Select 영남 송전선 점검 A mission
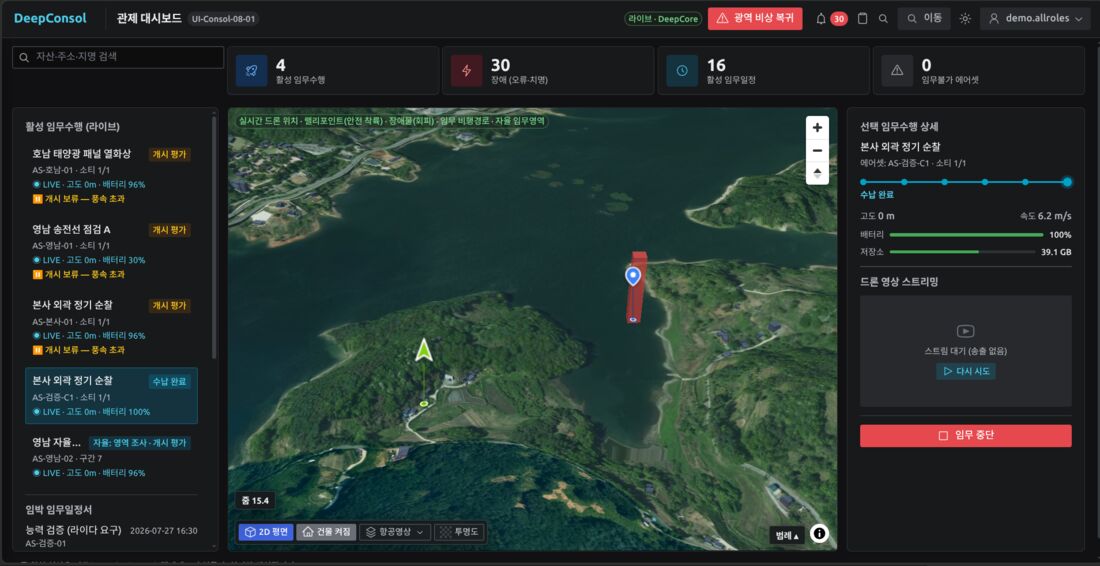Screen dimensions: 1100x566 coord(112,252)
